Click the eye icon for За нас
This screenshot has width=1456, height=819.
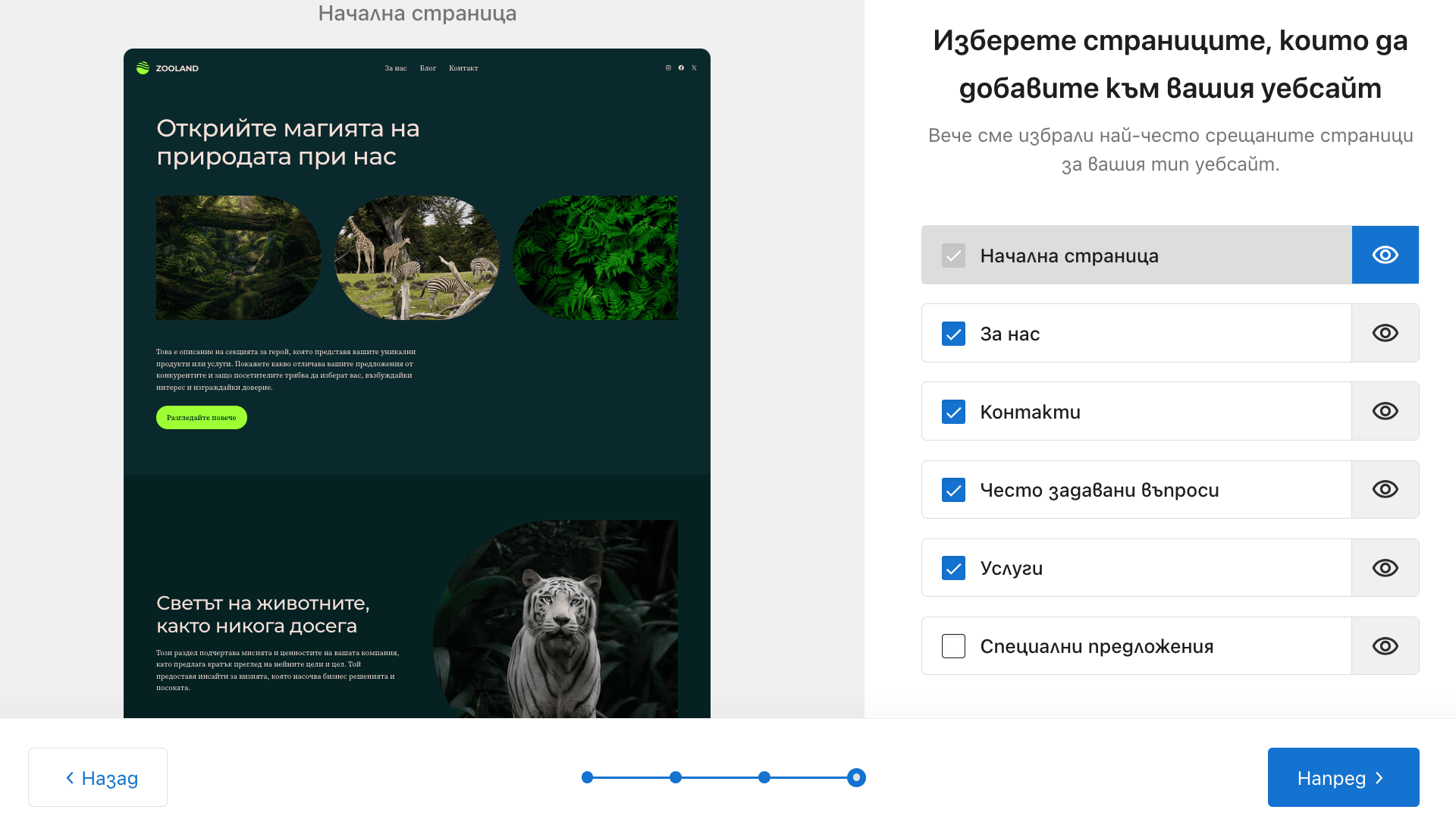[1385, 333]
